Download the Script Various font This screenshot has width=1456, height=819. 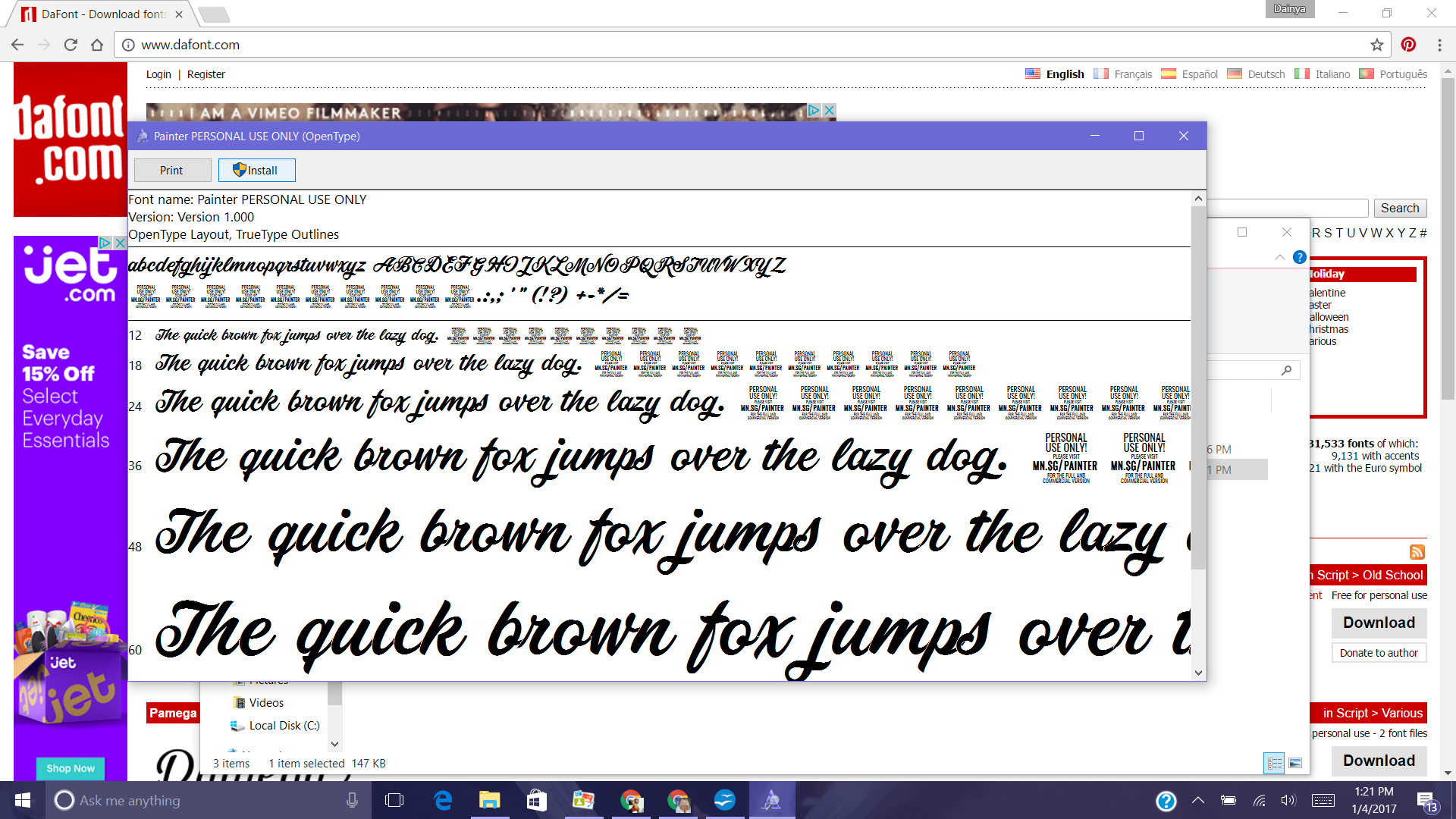coord(1379,761)
